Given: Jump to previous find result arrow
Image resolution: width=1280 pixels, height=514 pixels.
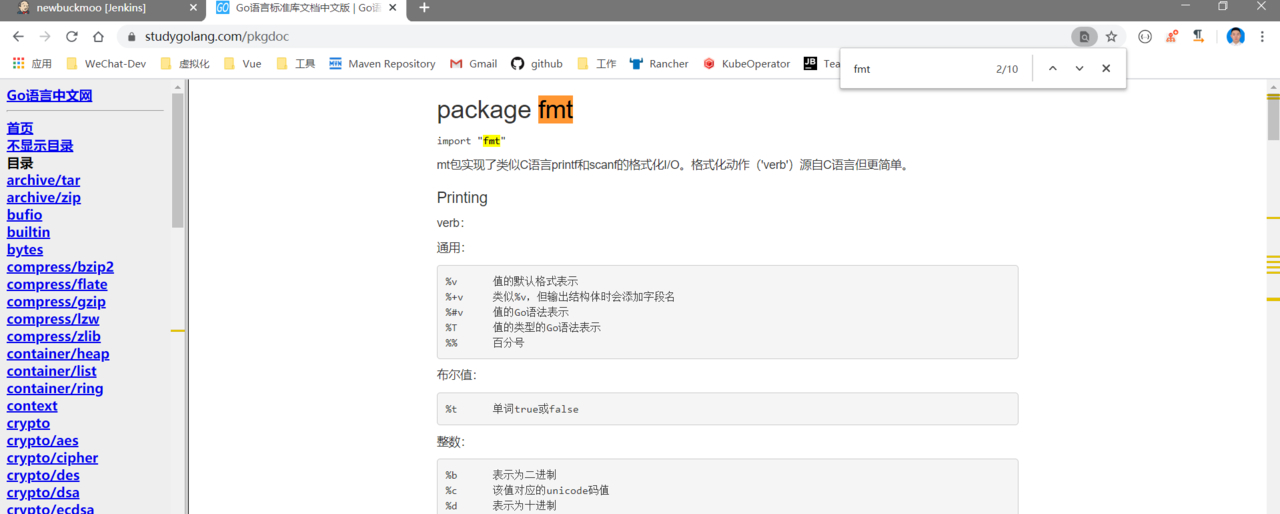Looking at the screenshot, I should coord(1052,69).
